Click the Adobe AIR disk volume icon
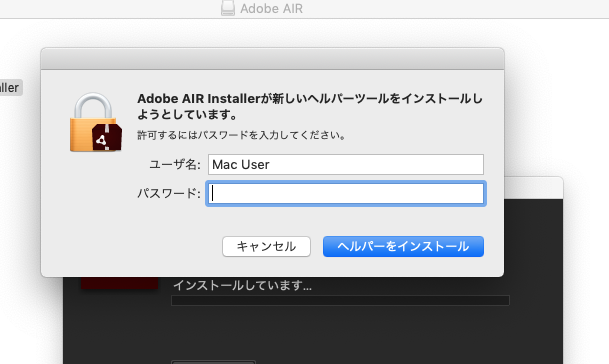The height and width of the screenshot is (364, 609). tap(228, 8)
